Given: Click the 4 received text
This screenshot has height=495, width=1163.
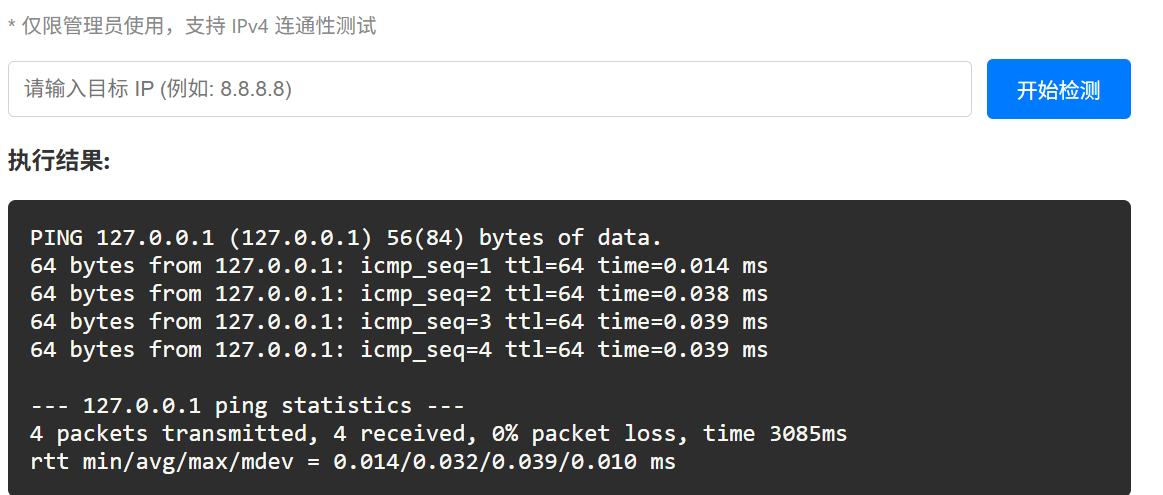Looking at the screenshot, I should (412, 434).
